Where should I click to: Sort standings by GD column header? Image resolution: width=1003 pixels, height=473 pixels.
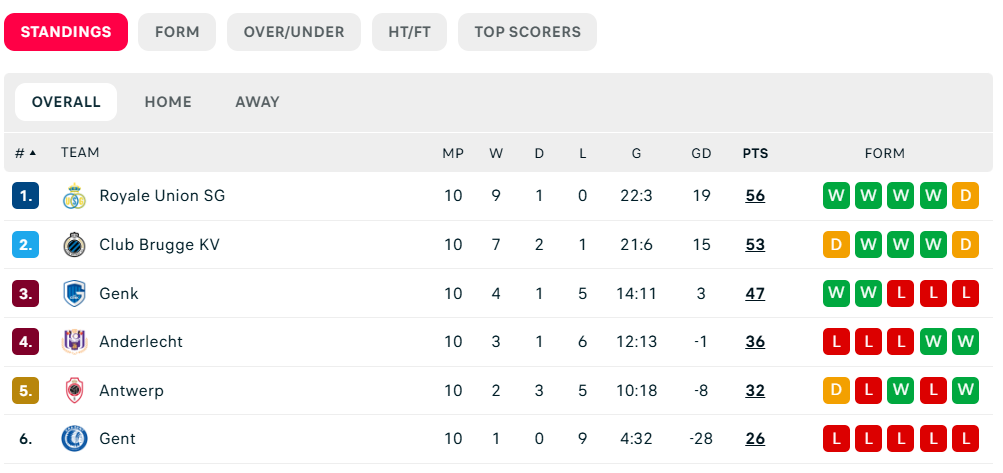(701, 153)
